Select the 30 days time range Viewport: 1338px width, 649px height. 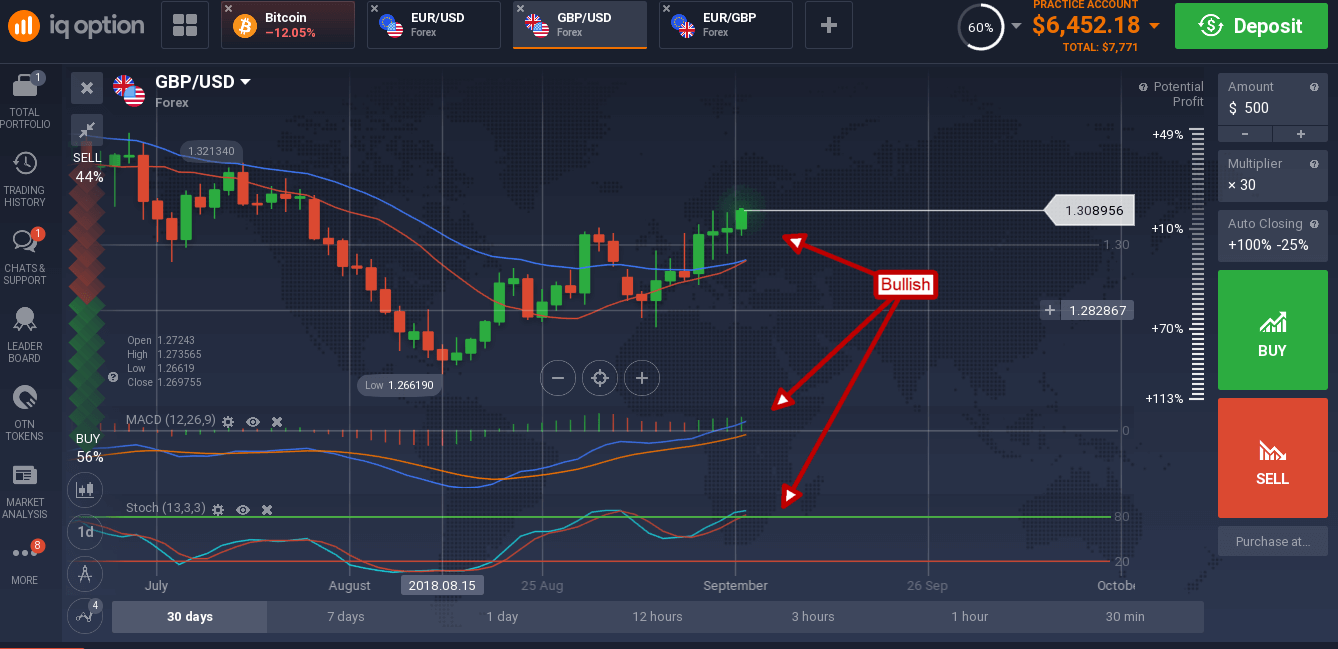[x=190, y=617]
